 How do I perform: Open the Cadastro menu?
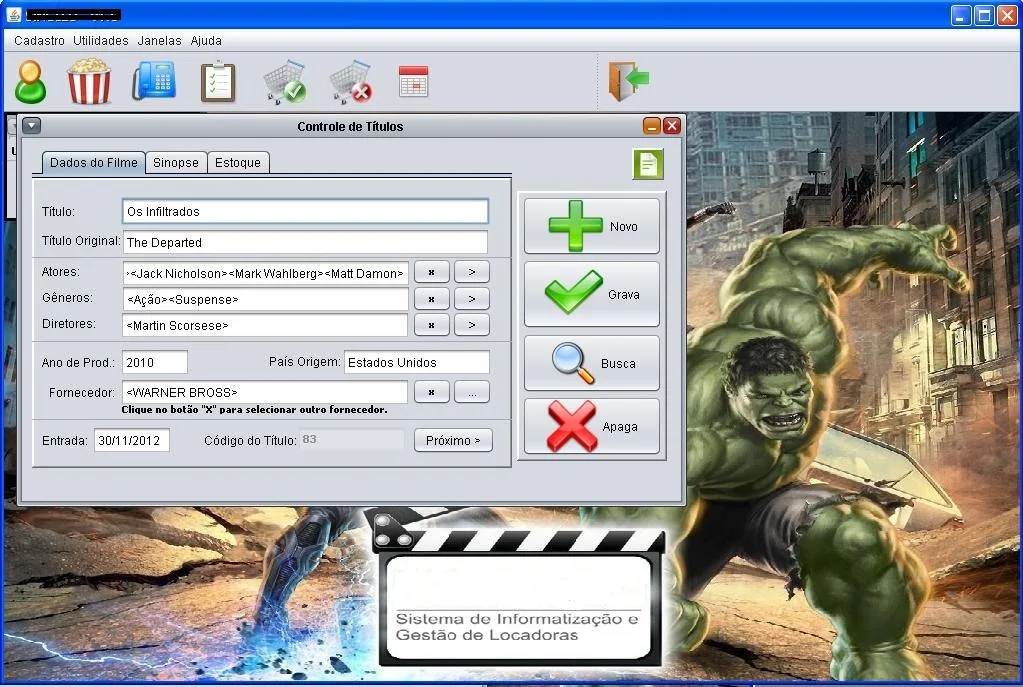tap(39, 40)
